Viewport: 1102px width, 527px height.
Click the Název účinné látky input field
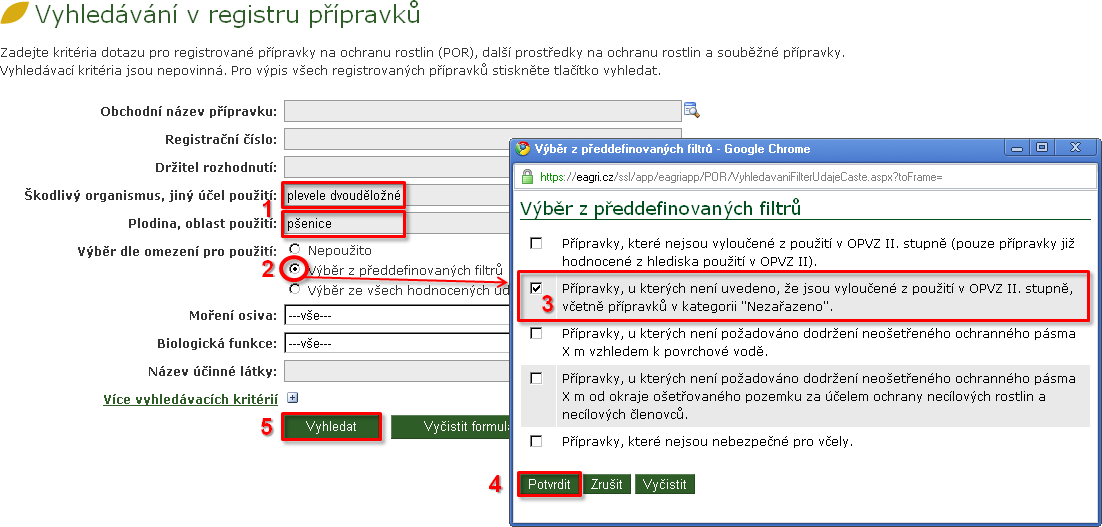click(397, 371)
